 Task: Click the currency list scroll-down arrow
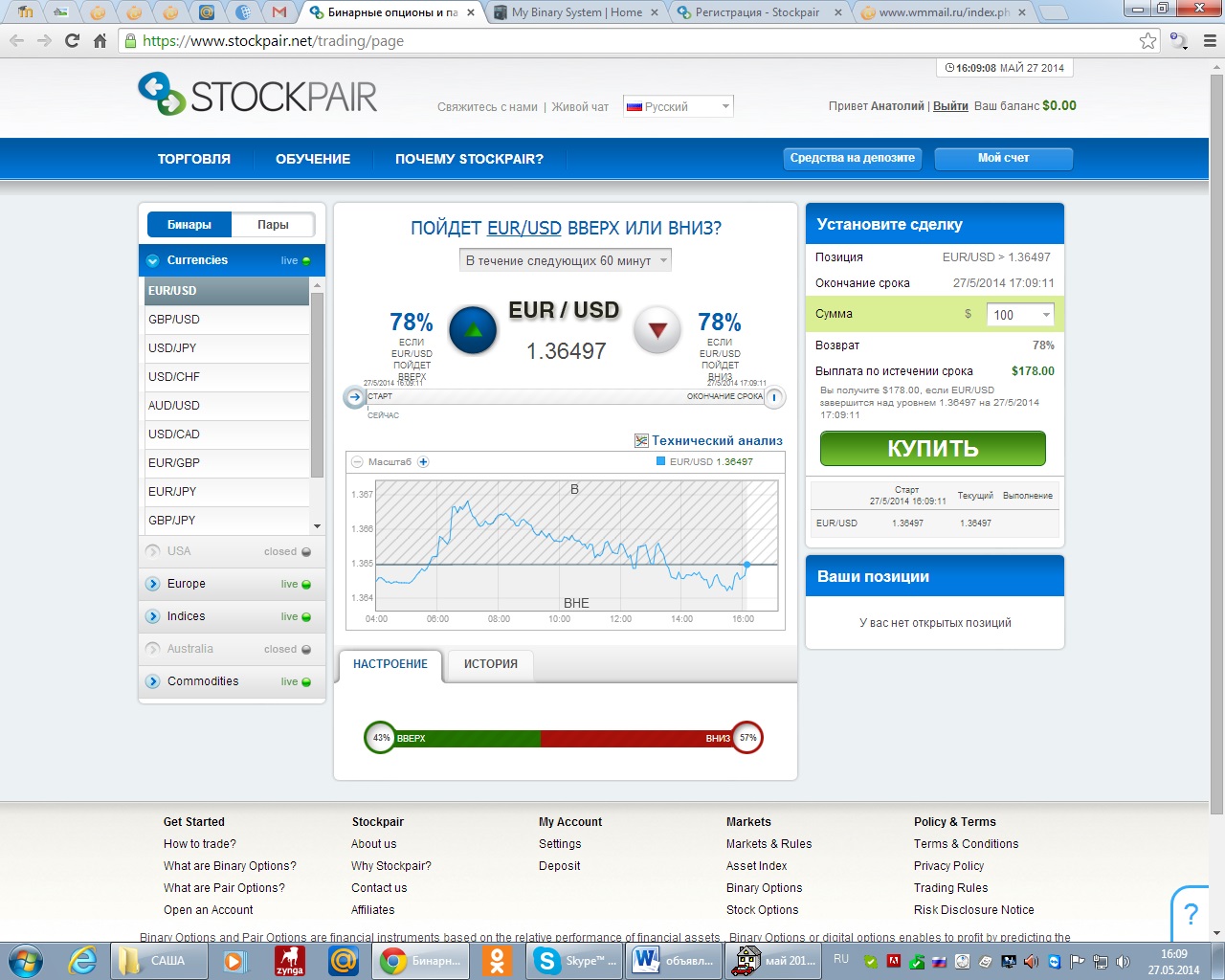tap(317, 526)
